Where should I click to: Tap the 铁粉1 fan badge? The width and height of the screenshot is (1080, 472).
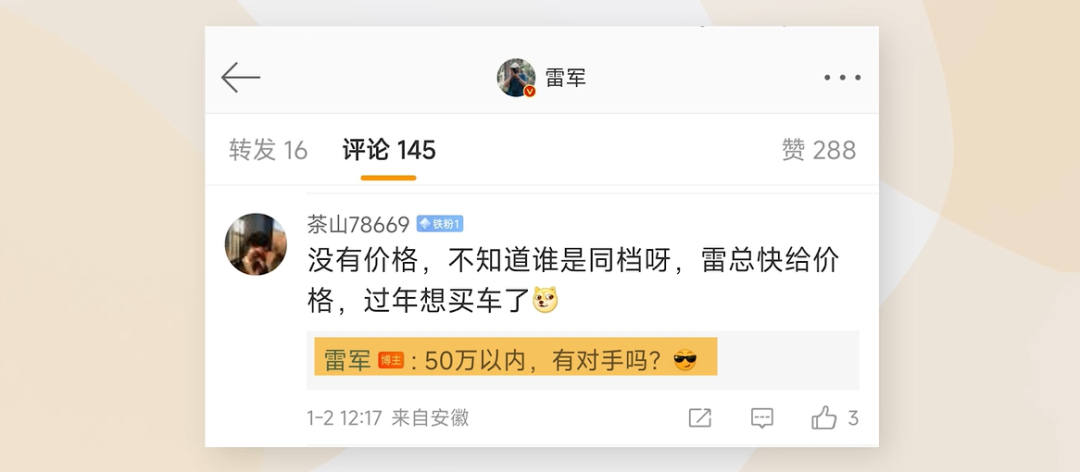click(439, 224)
